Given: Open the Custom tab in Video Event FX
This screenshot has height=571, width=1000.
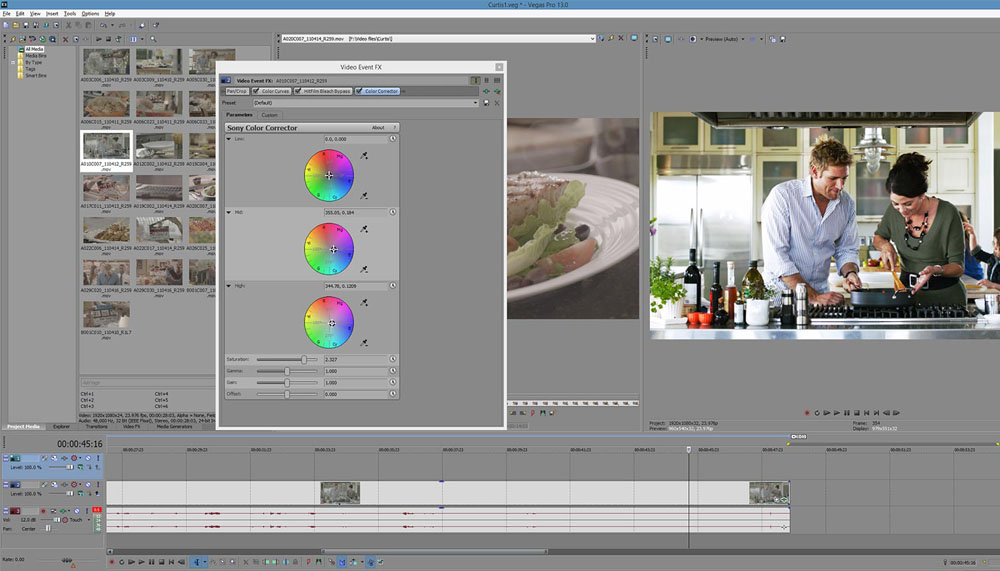Looking at the screenshot, I should pyautogui.click(x=269, y=115).
